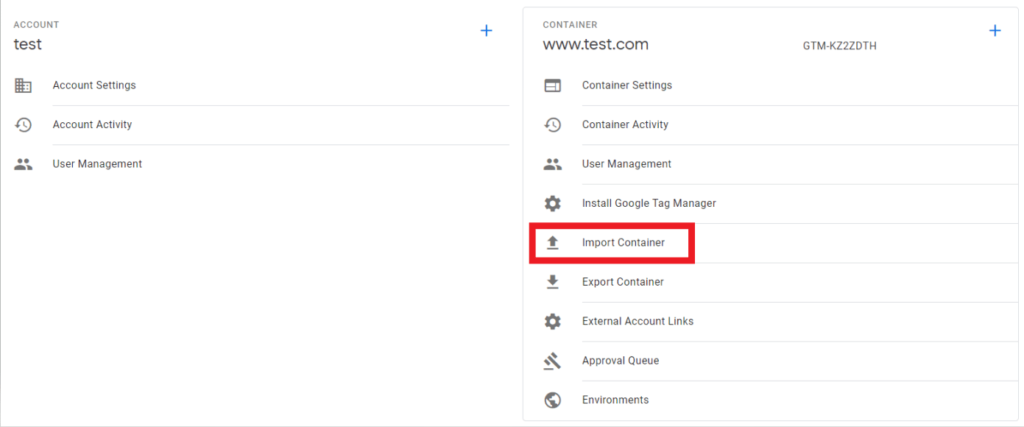Screen dimensions: 1024x427
Task: Click the Export Container download icon
Action: pyautogui.click(x=552, y=282)
